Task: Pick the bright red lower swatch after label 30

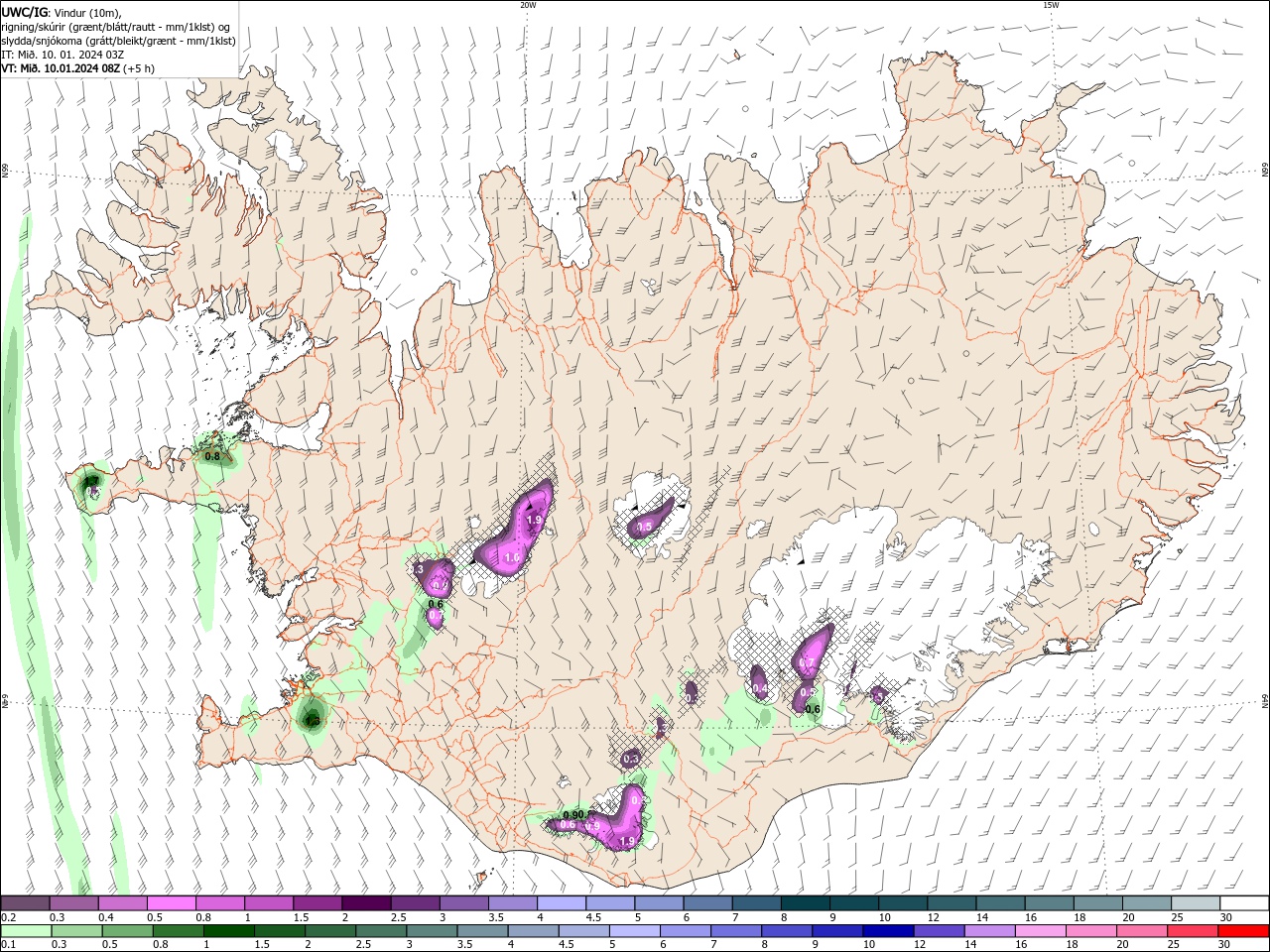Action: pos(1243,931)
